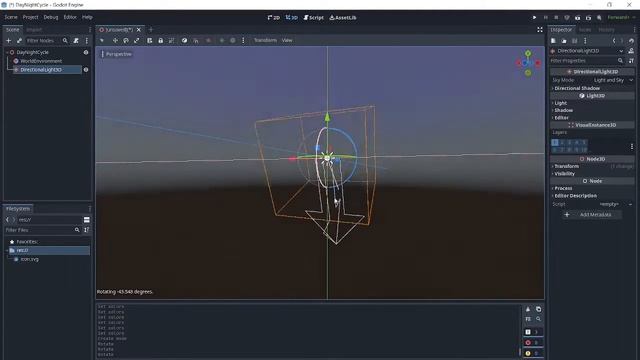Open the Debug menu
Screen dimensions: 640x360
(x=51, y=17)
